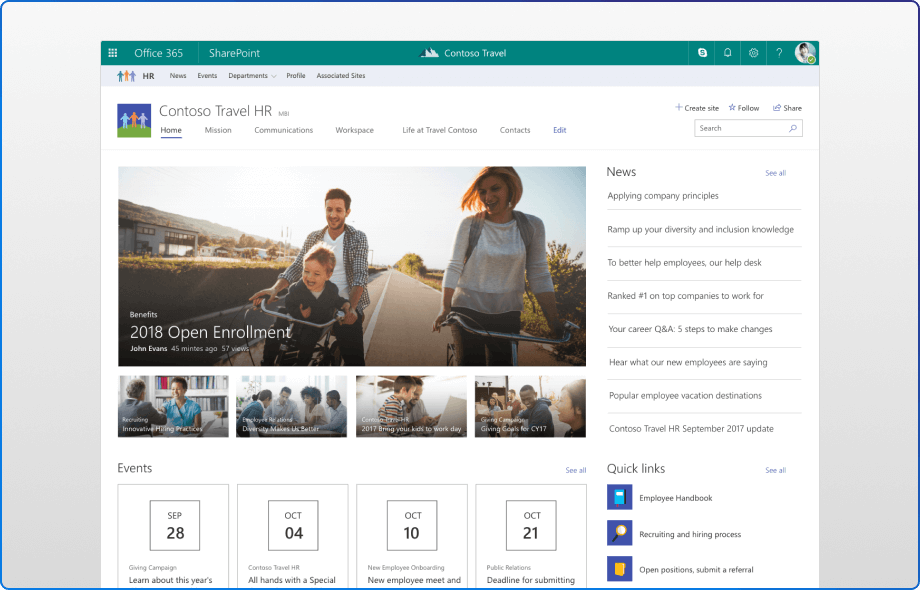Click See all next to Quick links
920x590 pixels.
[x=776, y=470]
